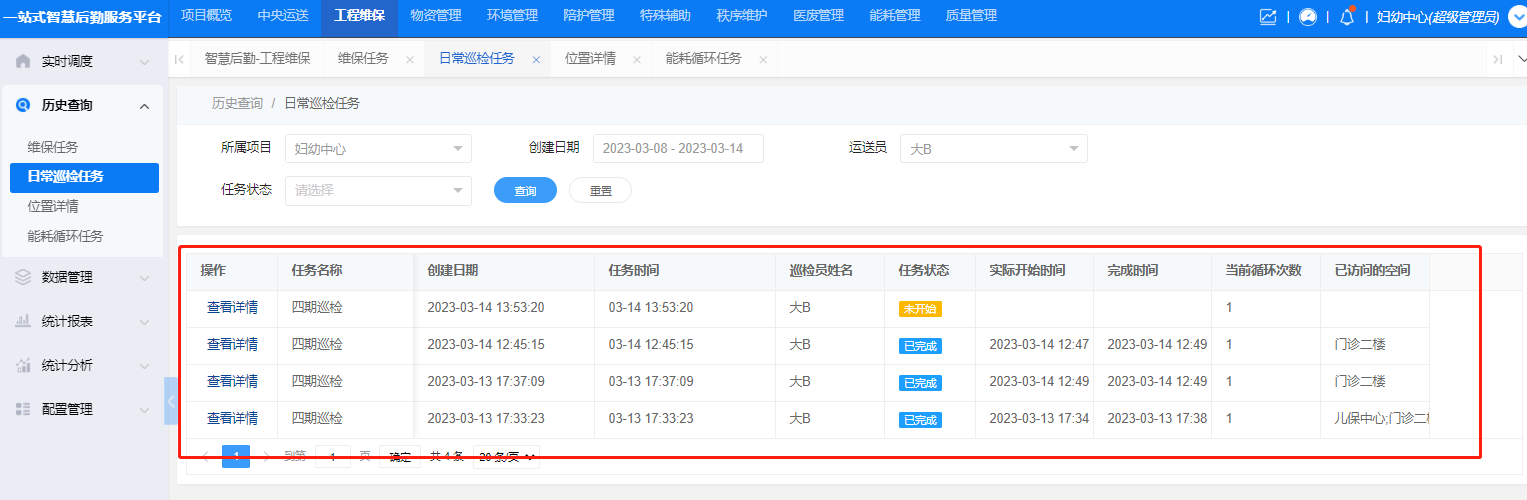
Task: Close the 能耗循环任务 tab
Action: [x=763, y=59]
